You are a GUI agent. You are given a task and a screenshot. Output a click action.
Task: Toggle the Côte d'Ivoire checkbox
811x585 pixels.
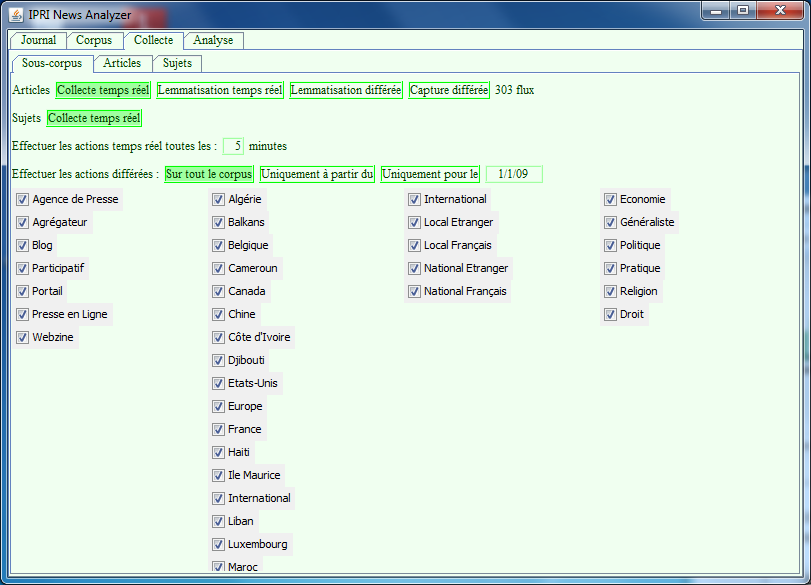point(218,337)
